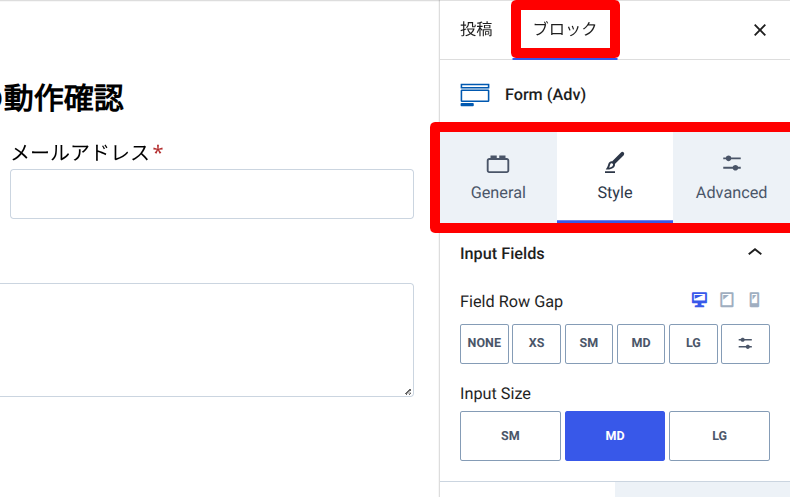Click the Form (Adv) block icon
The image size is (790, 497).
tap(475, 95)
